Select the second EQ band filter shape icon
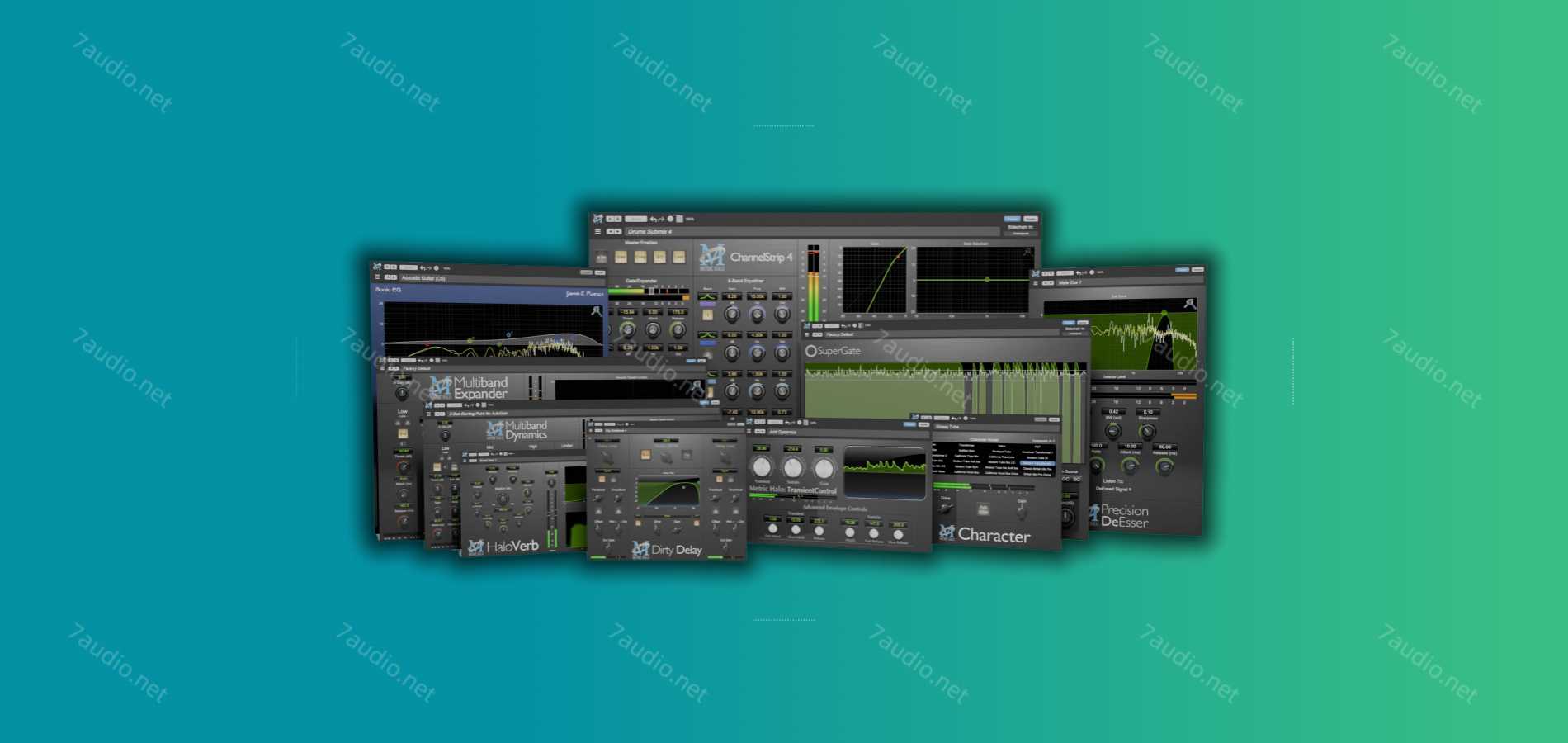Screen dimensions: 1568x743 pyautogui.click(x=707, y=334)
